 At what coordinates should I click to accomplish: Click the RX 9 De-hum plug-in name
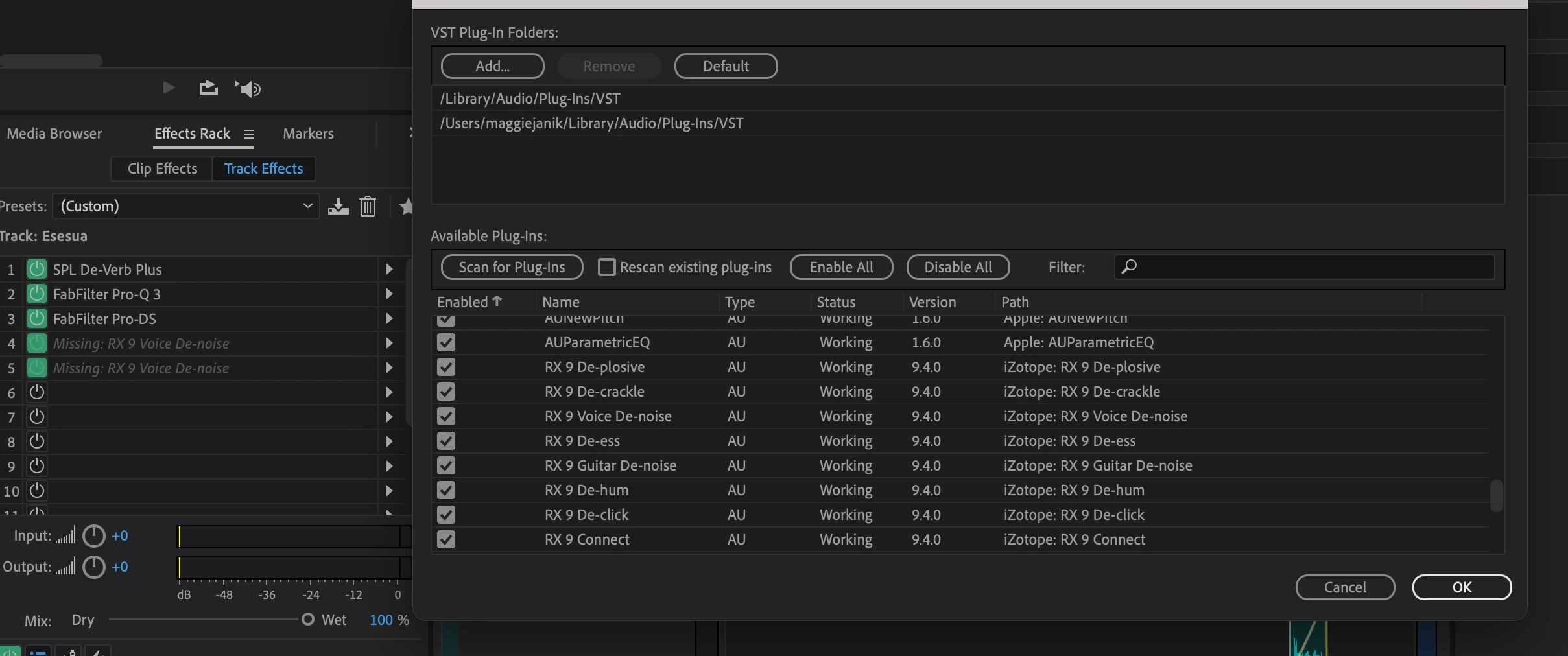pyautogui.click(x=586, y=490)
